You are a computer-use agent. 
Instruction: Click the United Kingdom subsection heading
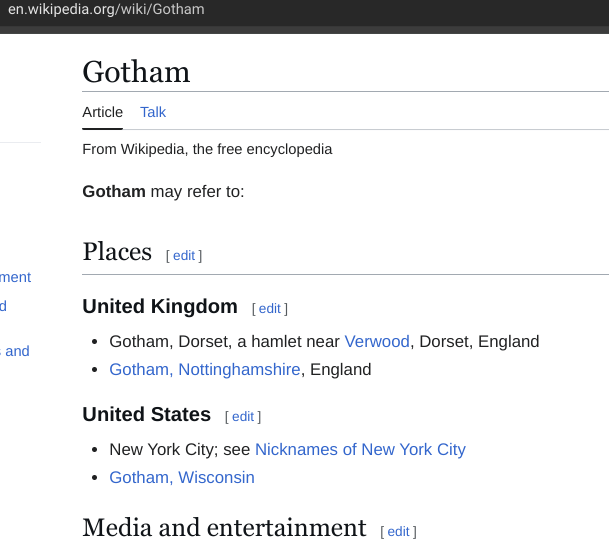(160, 306)
